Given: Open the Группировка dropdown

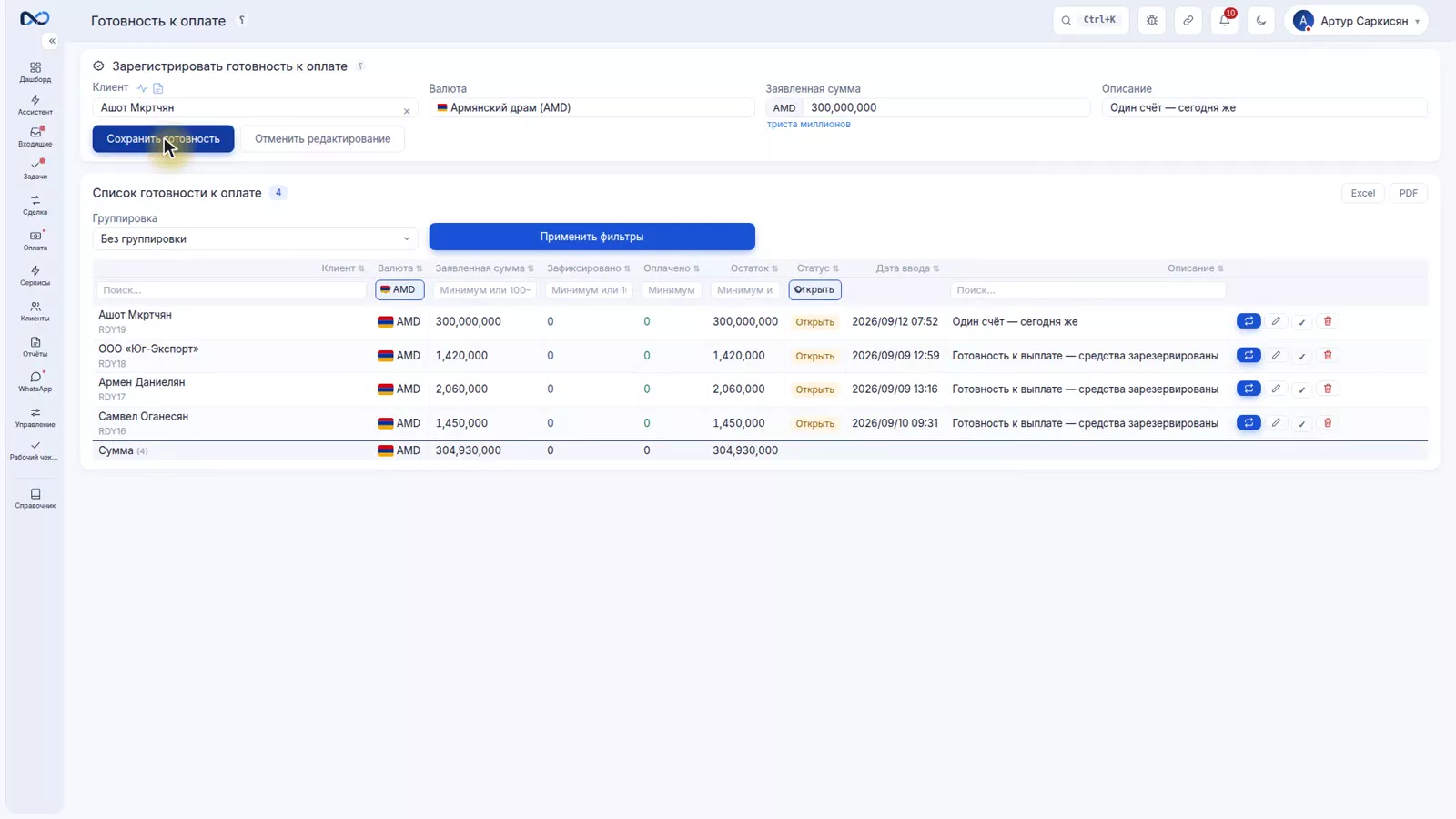Looking at the screenshot, I should (255, 238).
